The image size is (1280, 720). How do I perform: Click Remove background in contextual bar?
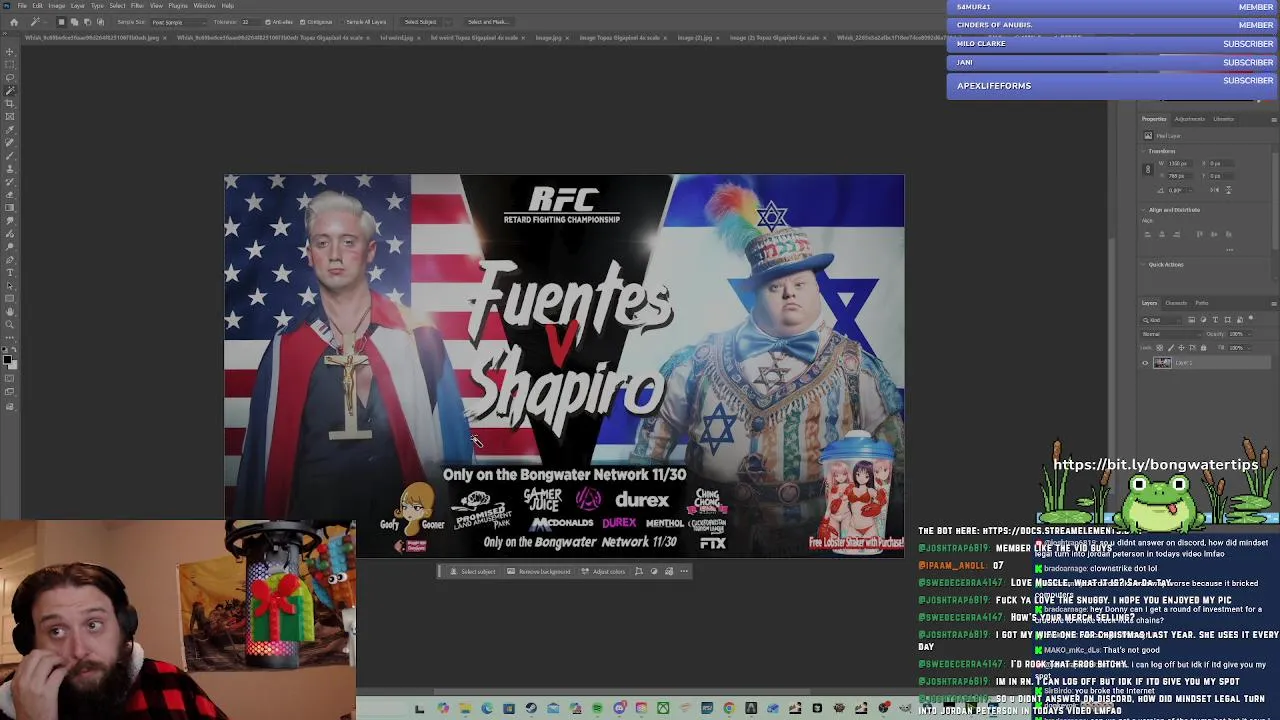click(539, 572)
